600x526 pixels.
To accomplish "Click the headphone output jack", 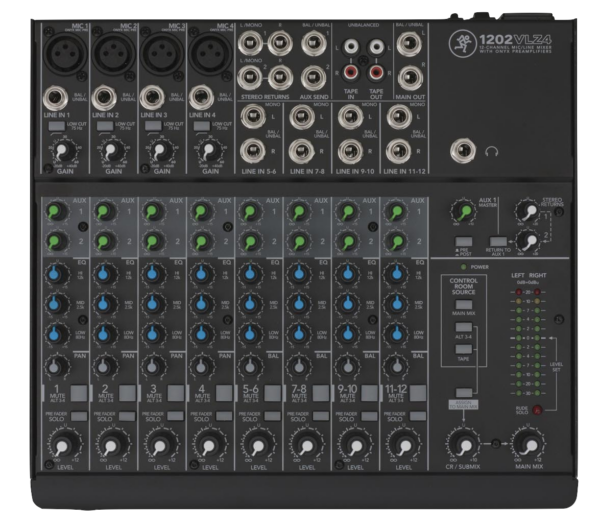I will click(463, 151).
